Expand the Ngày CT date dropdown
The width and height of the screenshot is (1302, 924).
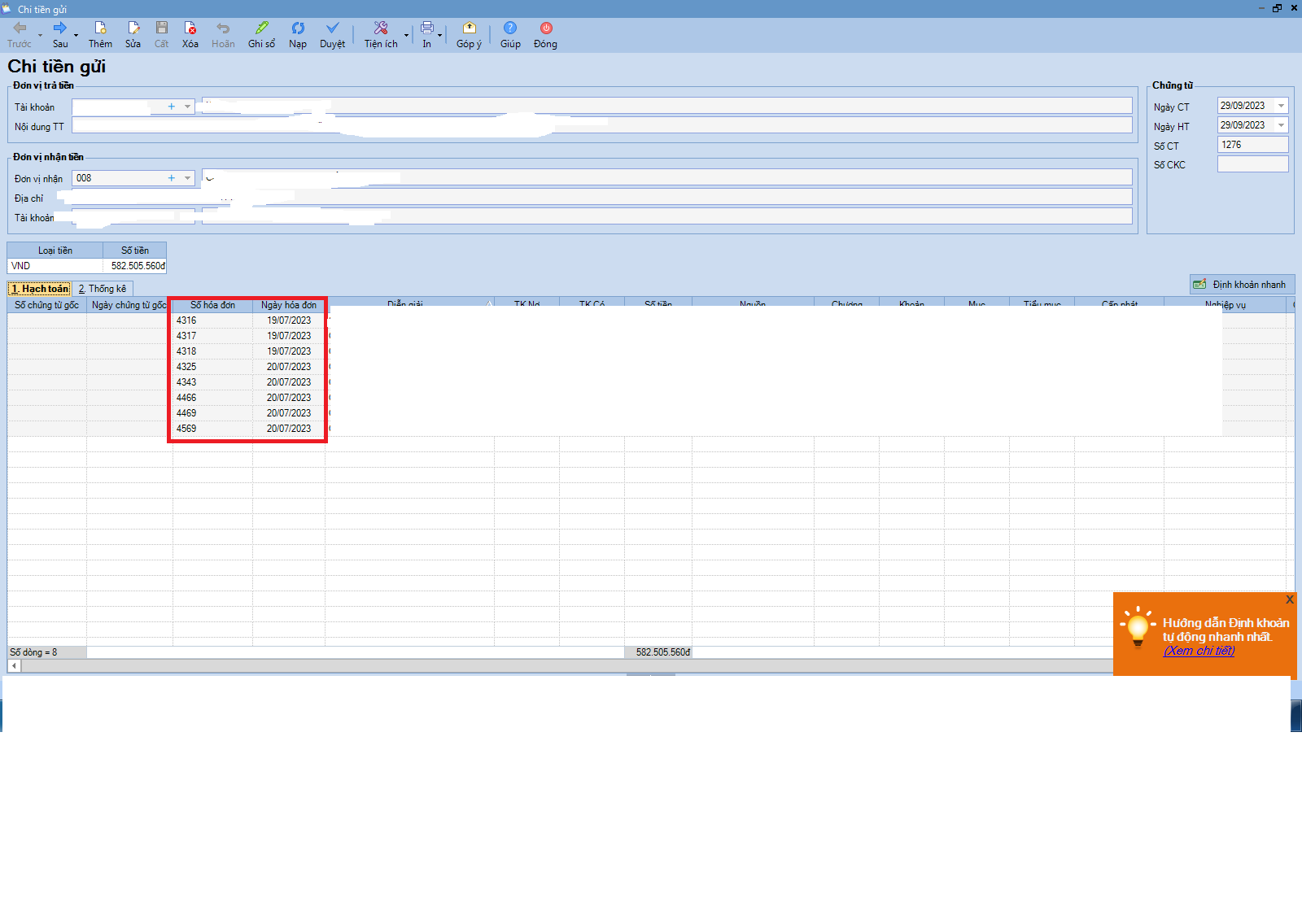[x=1281, y=106]
